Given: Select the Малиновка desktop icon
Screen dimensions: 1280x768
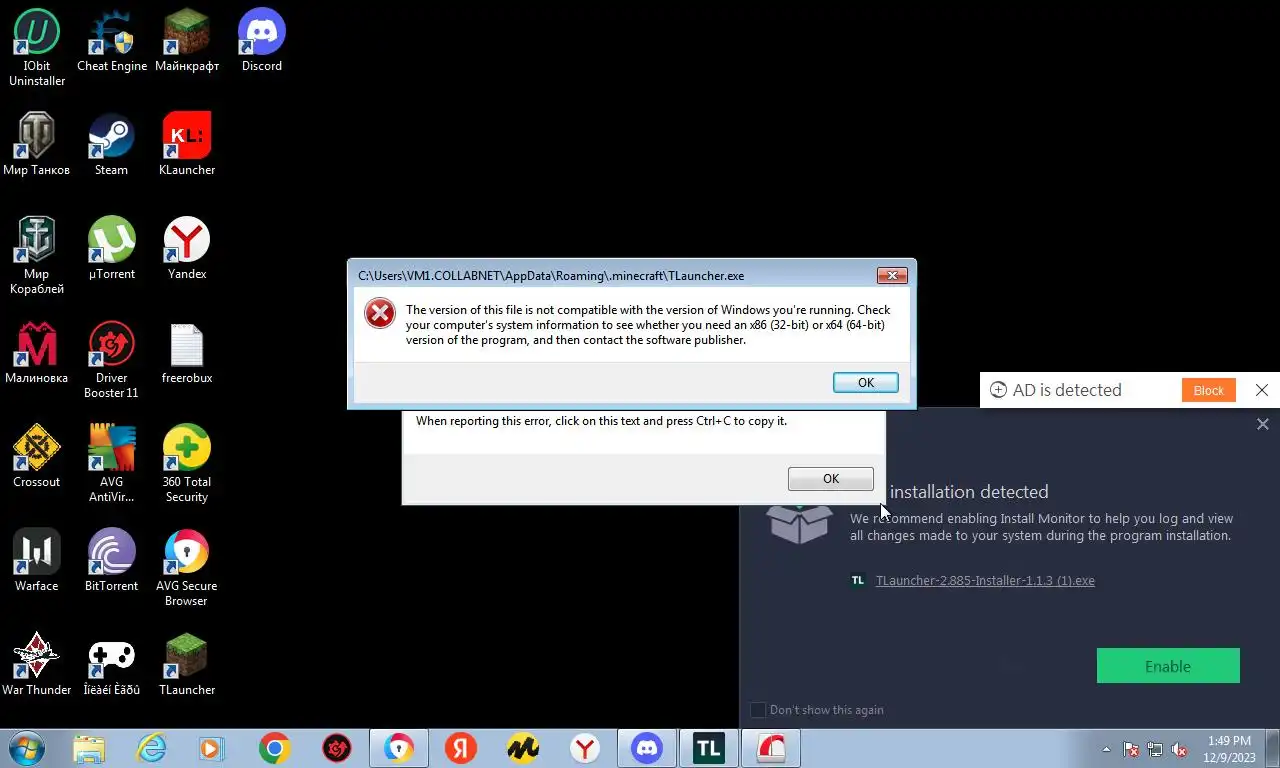Looking at the screenshot, I should [37, 352].
